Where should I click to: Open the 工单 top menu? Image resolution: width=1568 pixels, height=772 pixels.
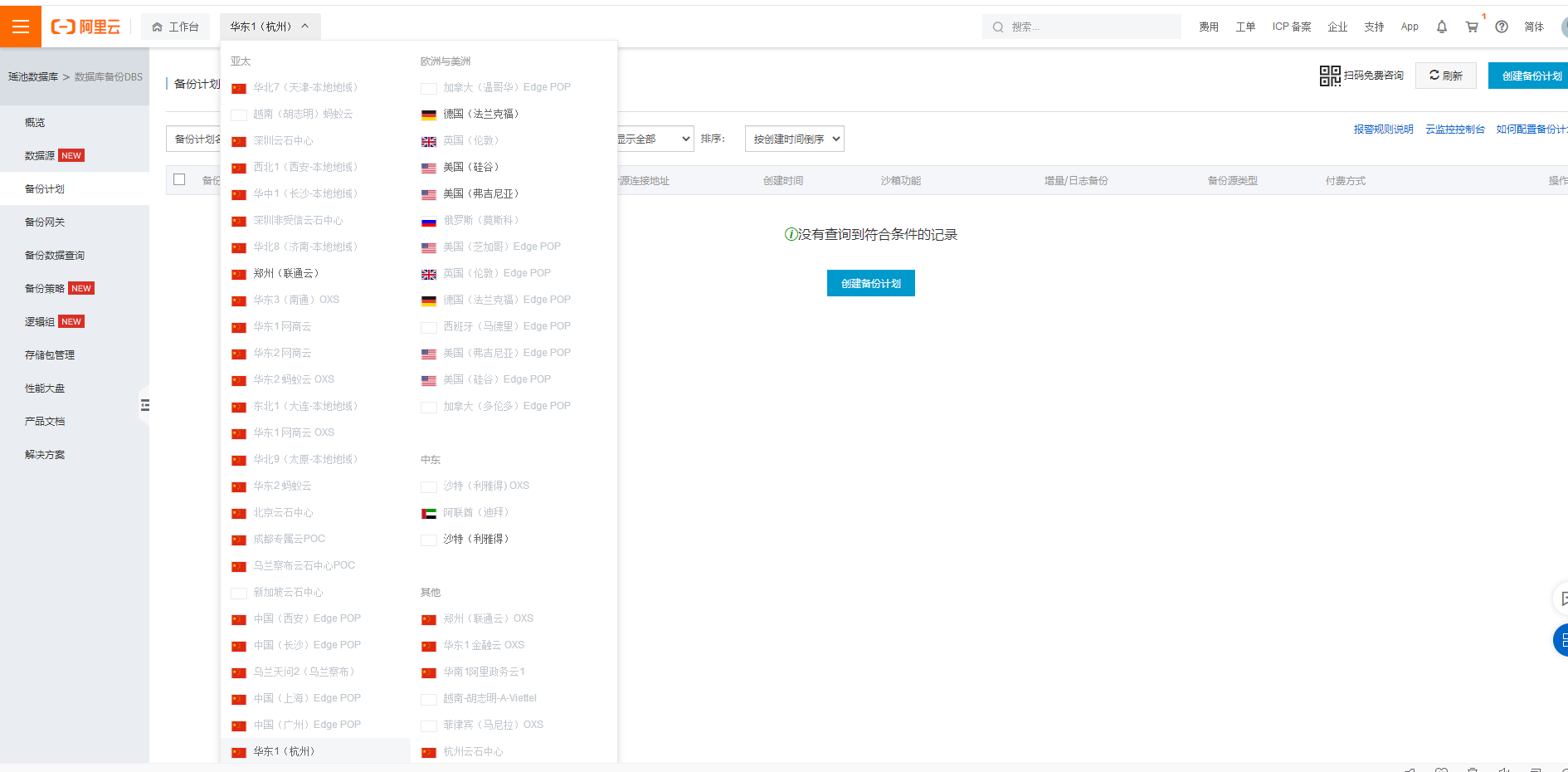(1245, 27)
